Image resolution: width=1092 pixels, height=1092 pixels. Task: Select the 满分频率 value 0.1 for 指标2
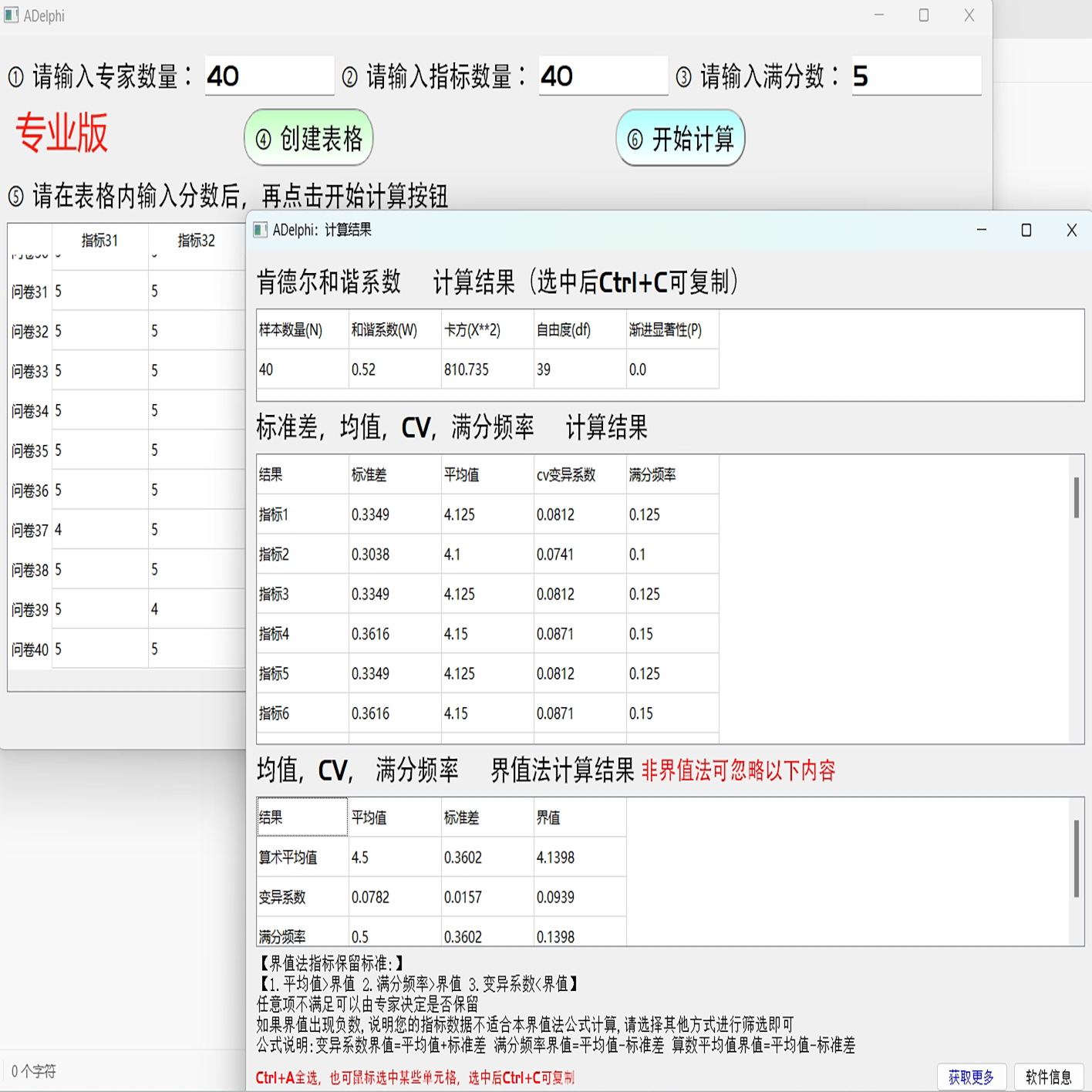(x=672, y=554)
